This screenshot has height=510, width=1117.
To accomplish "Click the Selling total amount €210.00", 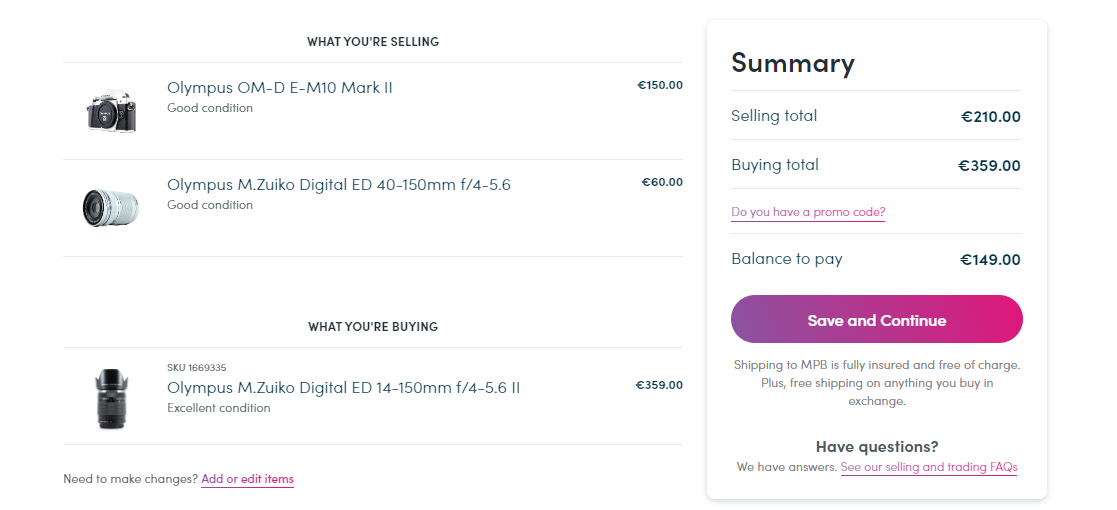I will [990, 117].
